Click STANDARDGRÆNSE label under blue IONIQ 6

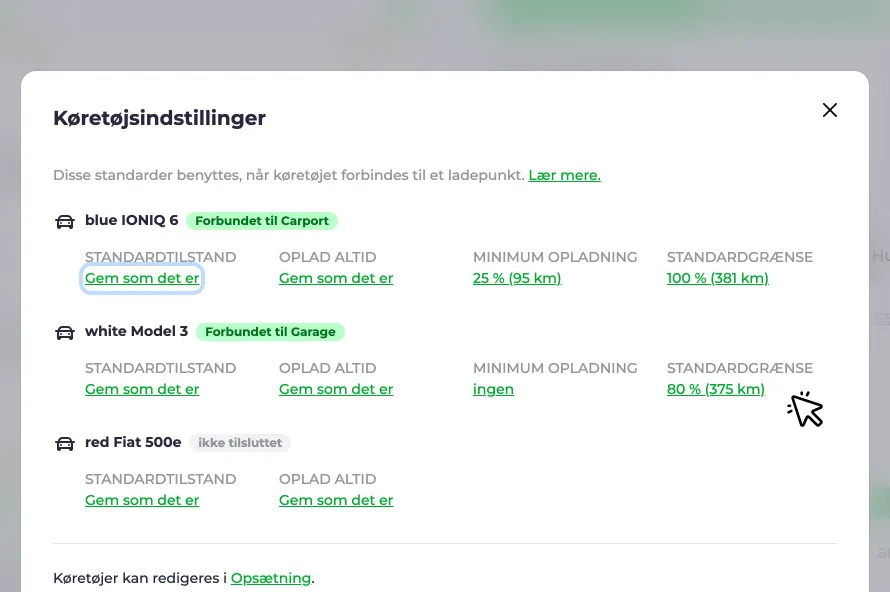point(740,257)
